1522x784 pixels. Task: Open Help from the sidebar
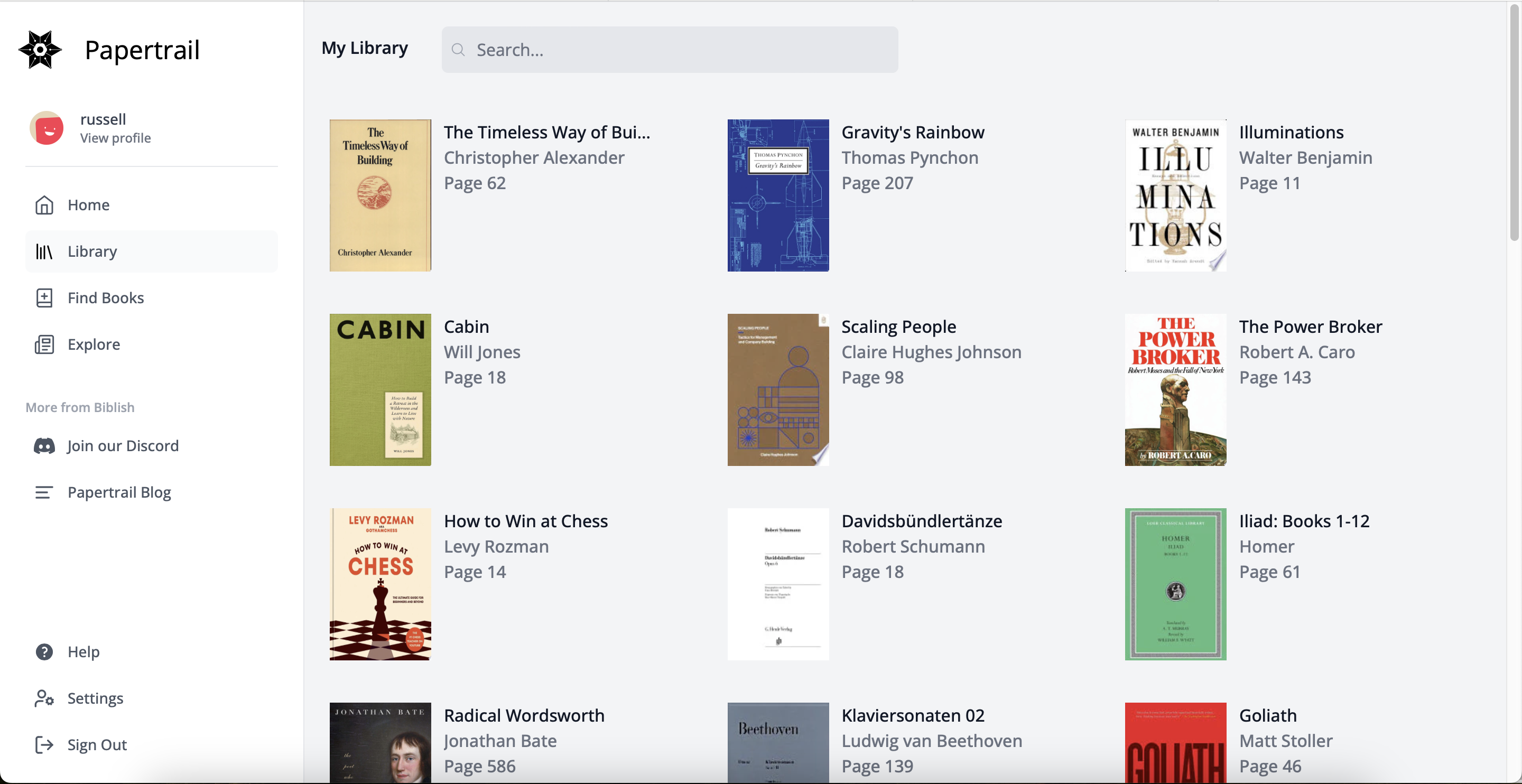pyautogui.click(x=151, y=651)
